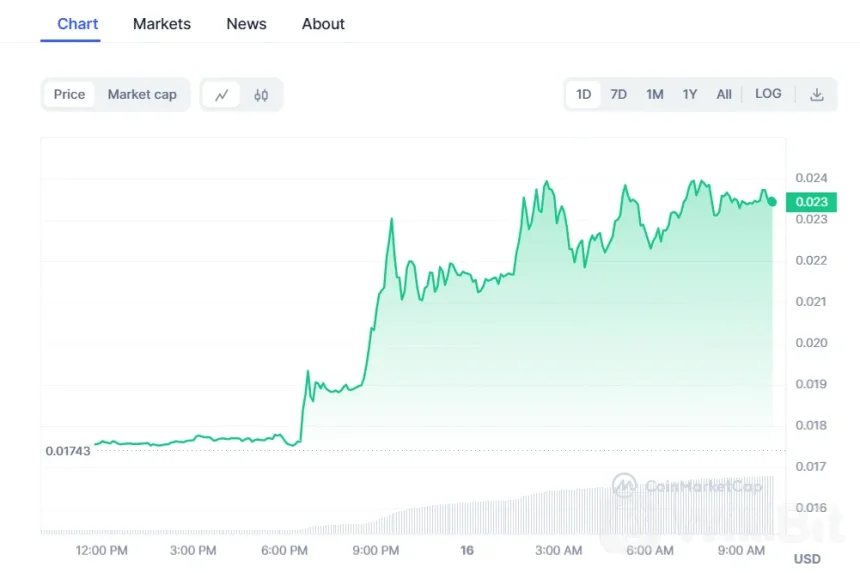860x573 pixels.
Task: Go to the News tab
Action: click(246, 23)
